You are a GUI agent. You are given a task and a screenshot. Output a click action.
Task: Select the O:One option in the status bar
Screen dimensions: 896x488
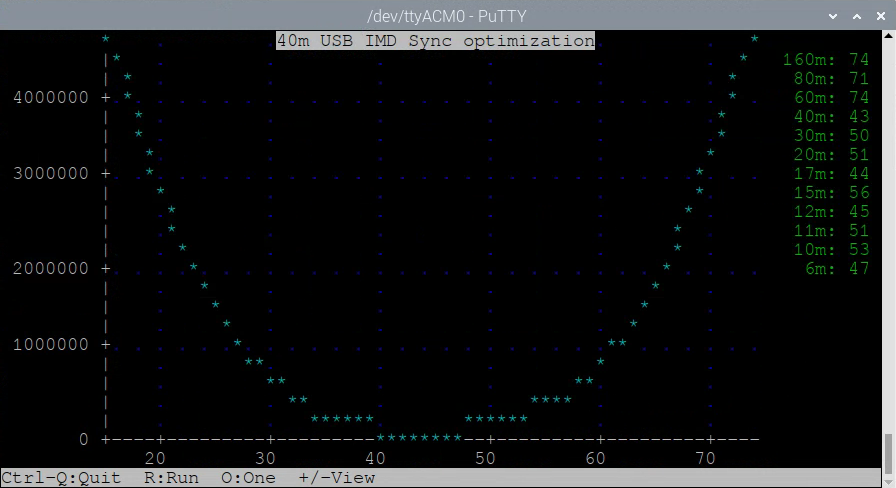click(x=248, y=478)
